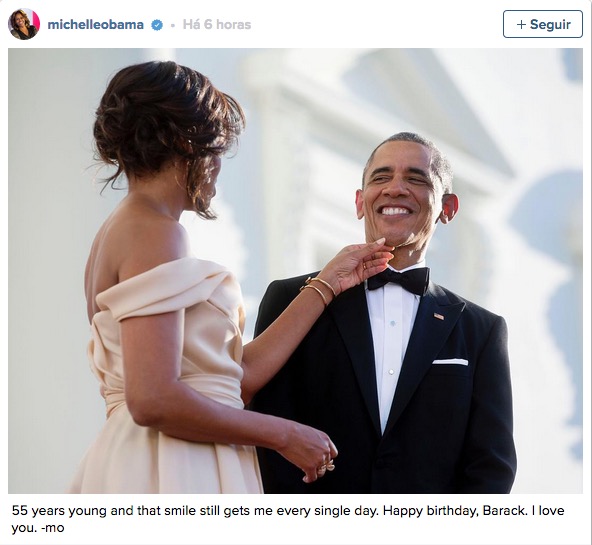Click the rings on the lowered hand
The image size is (592, 545).
(327, 466)
